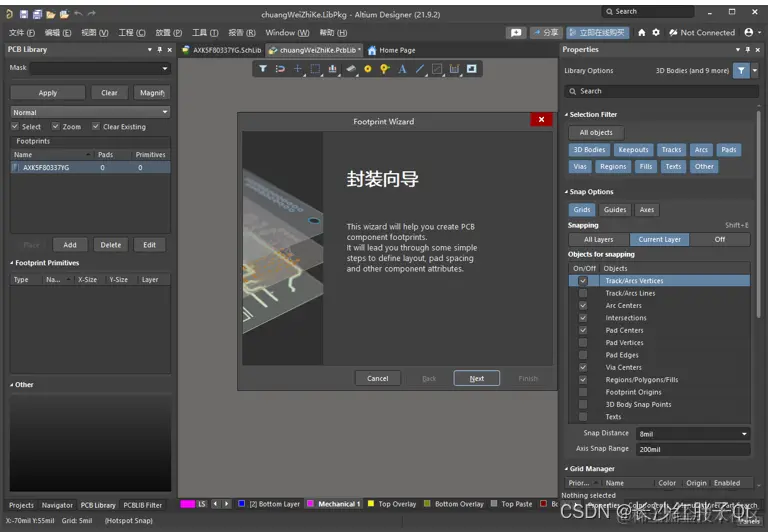This screenshot has height=532, width=768.
Task: Toggle the Clear Existing checkbox
Action: pyautogui.click(x=96, y=126)
